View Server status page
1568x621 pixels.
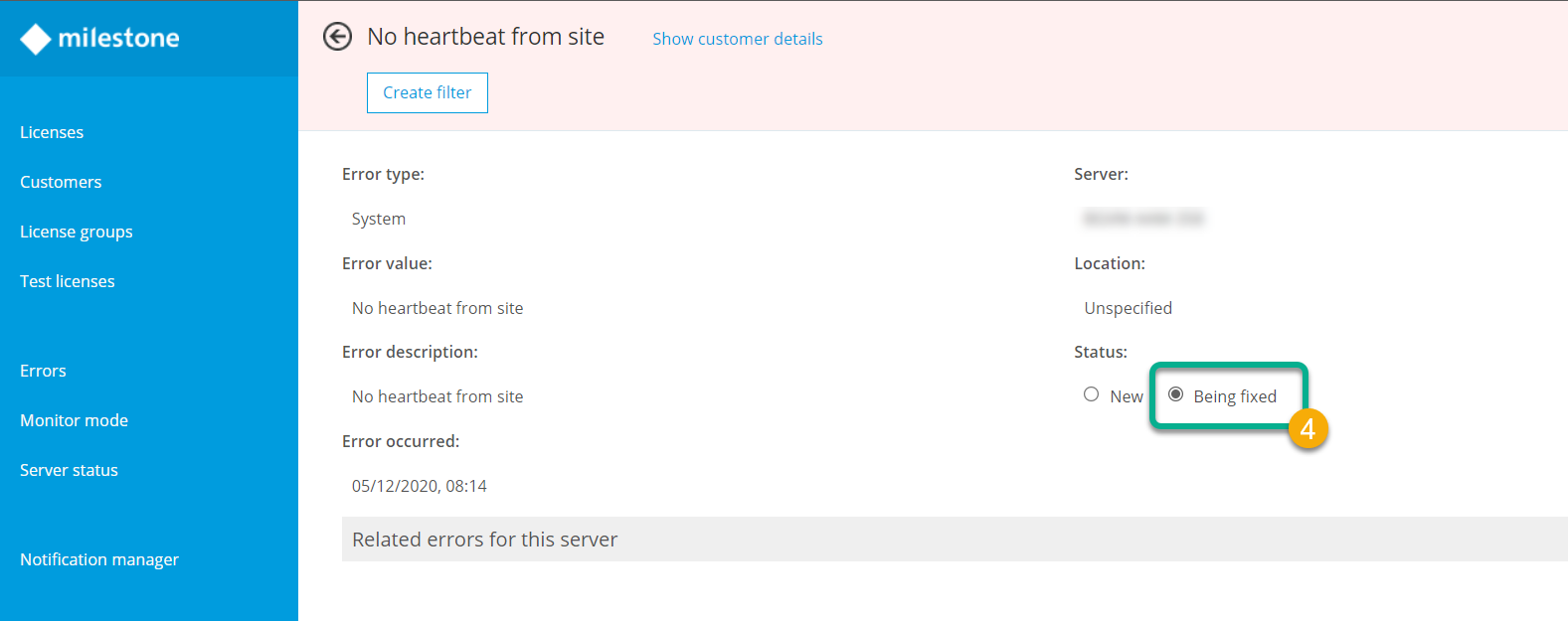click(69, 470)
